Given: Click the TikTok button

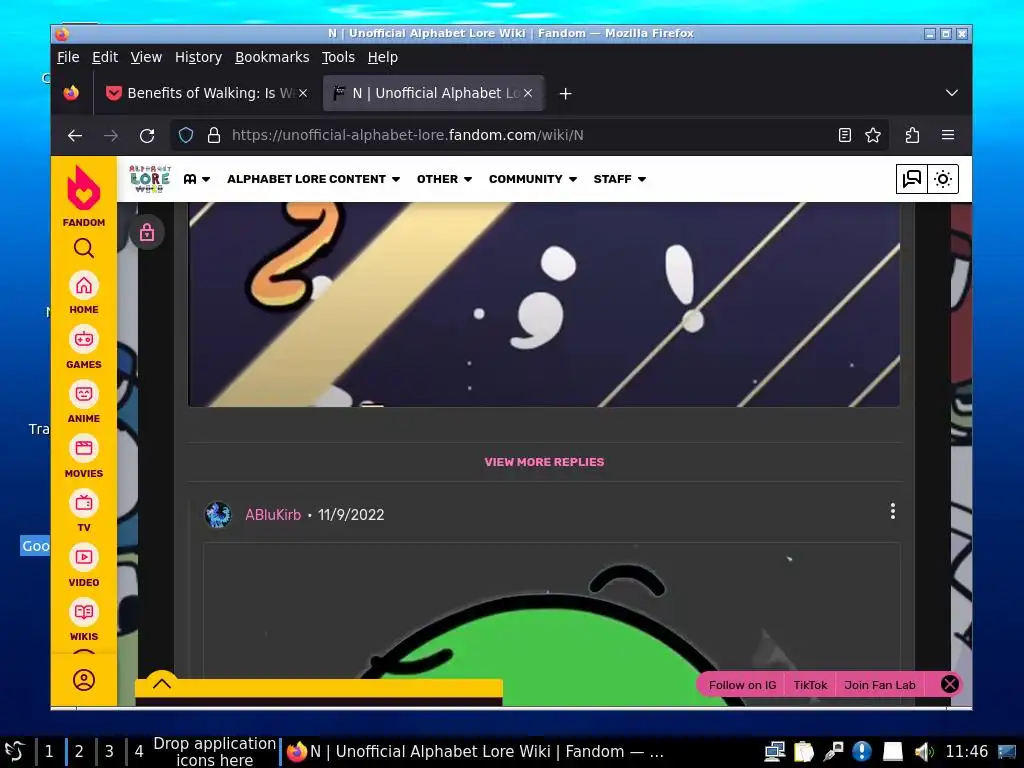Looking at the screenshot, I should pos(810,685).
